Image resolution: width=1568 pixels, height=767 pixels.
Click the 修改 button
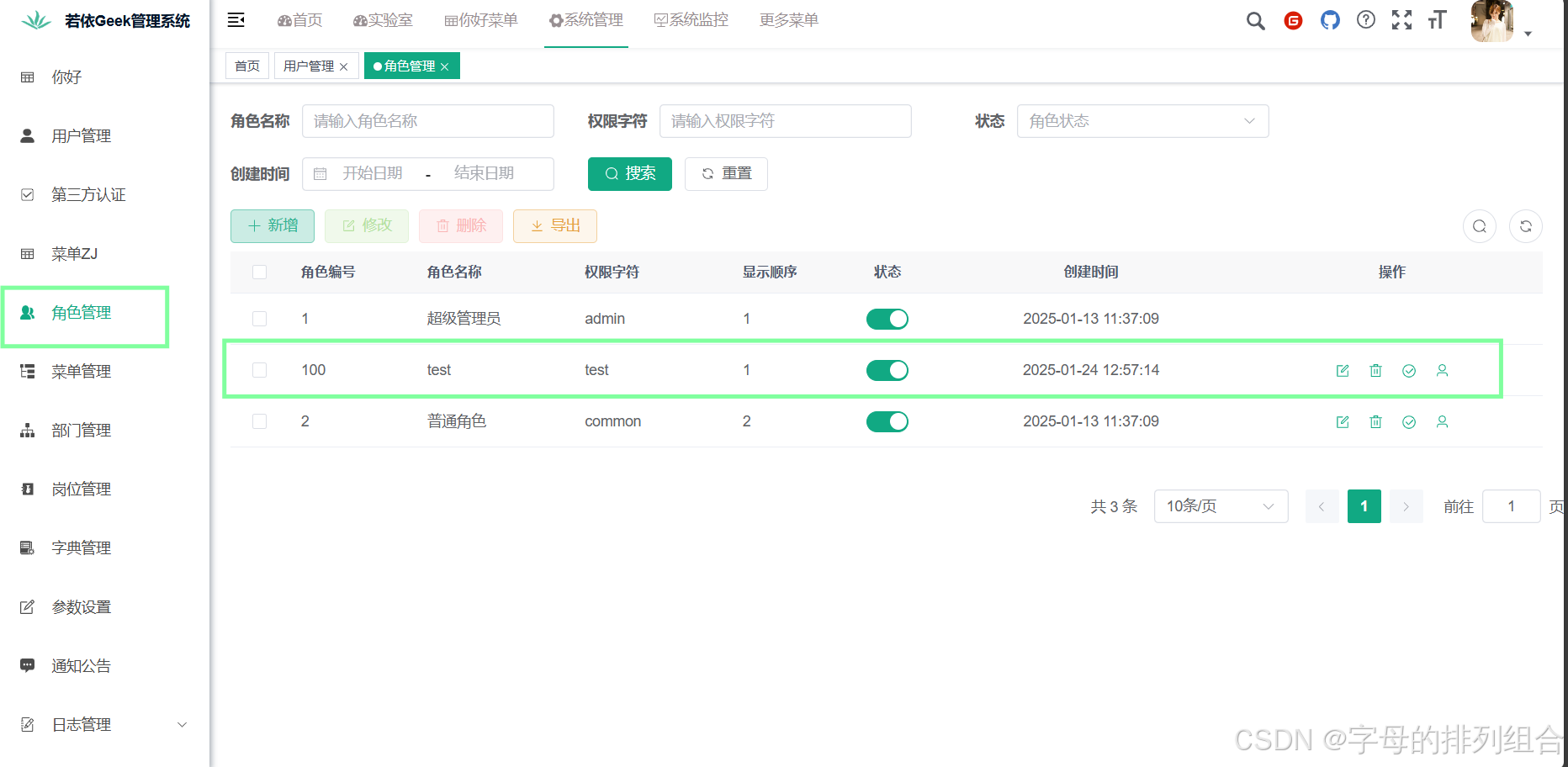tap(367, 226)
